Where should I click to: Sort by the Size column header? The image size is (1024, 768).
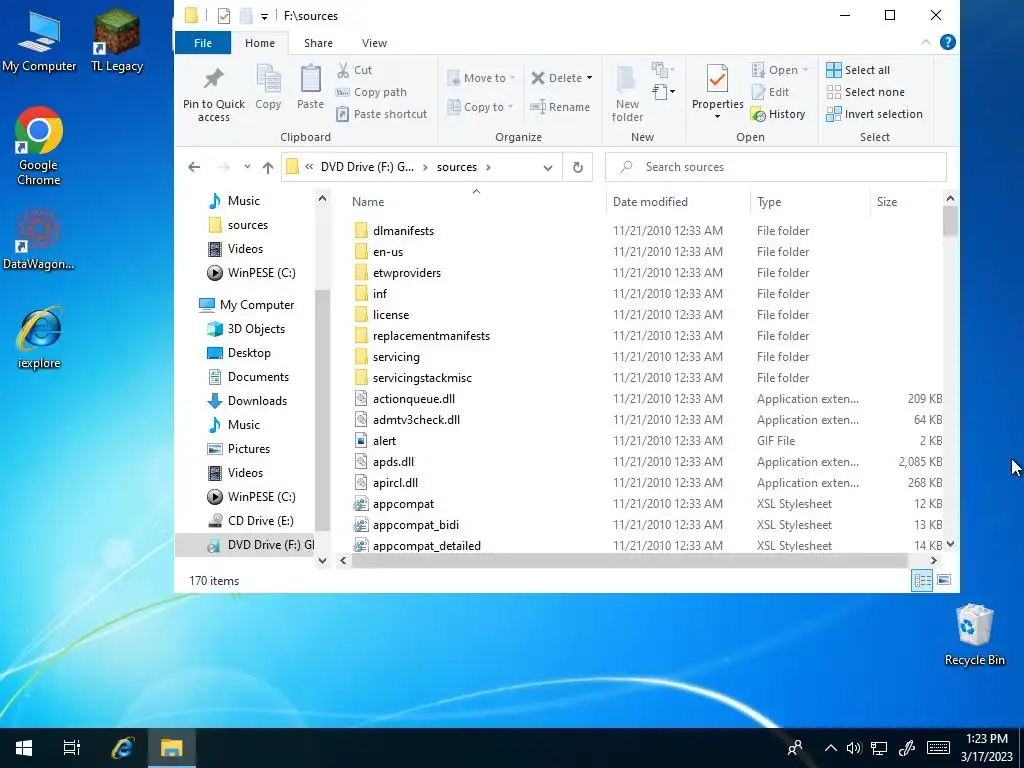(x=906, y=202)
